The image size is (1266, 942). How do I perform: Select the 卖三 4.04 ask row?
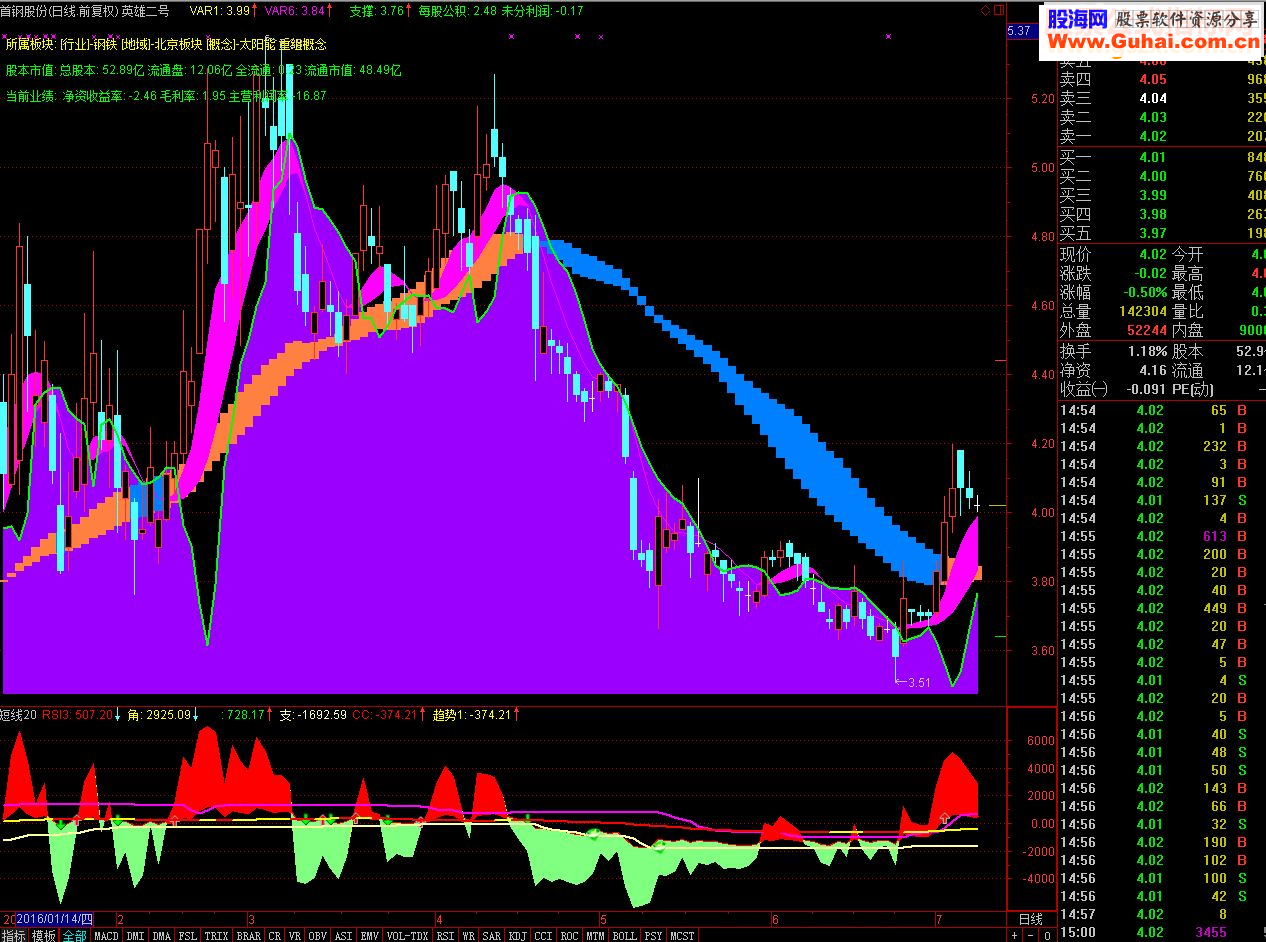tap(1162, 98)
